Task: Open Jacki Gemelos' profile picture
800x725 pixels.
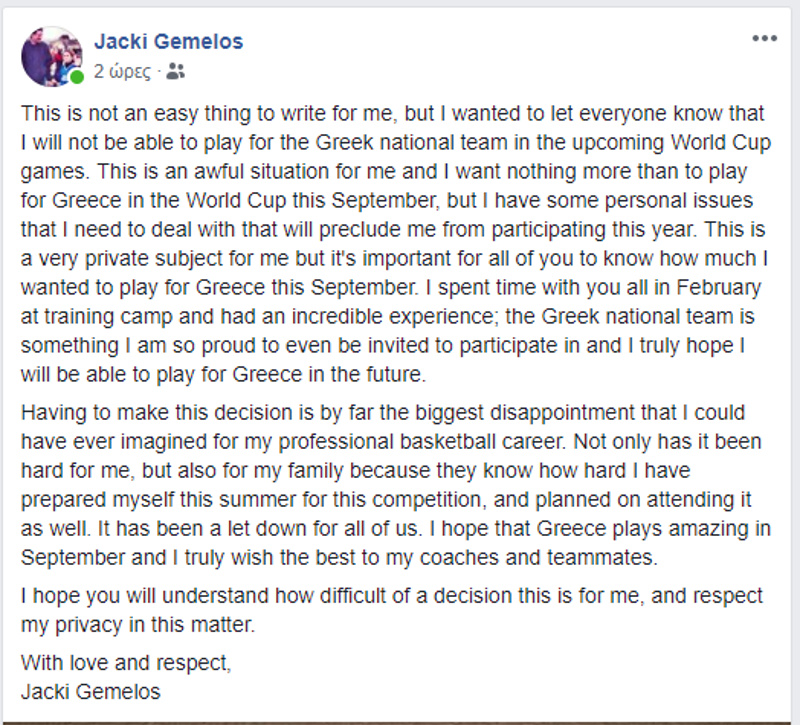Action: [52, 56]
